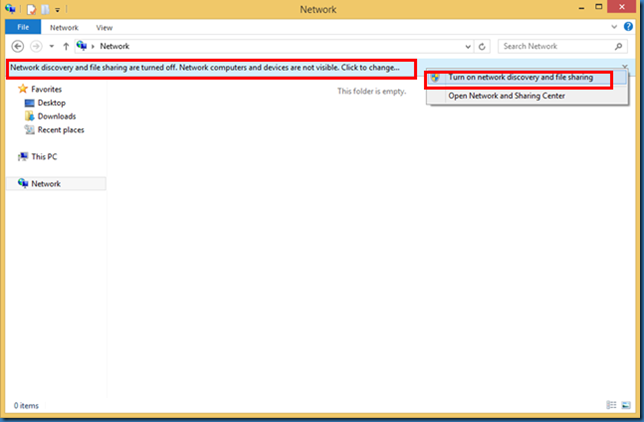Screen dimensions: 644x422
Task: Click the '0 items' status bar text
Action: click(26, 406)
